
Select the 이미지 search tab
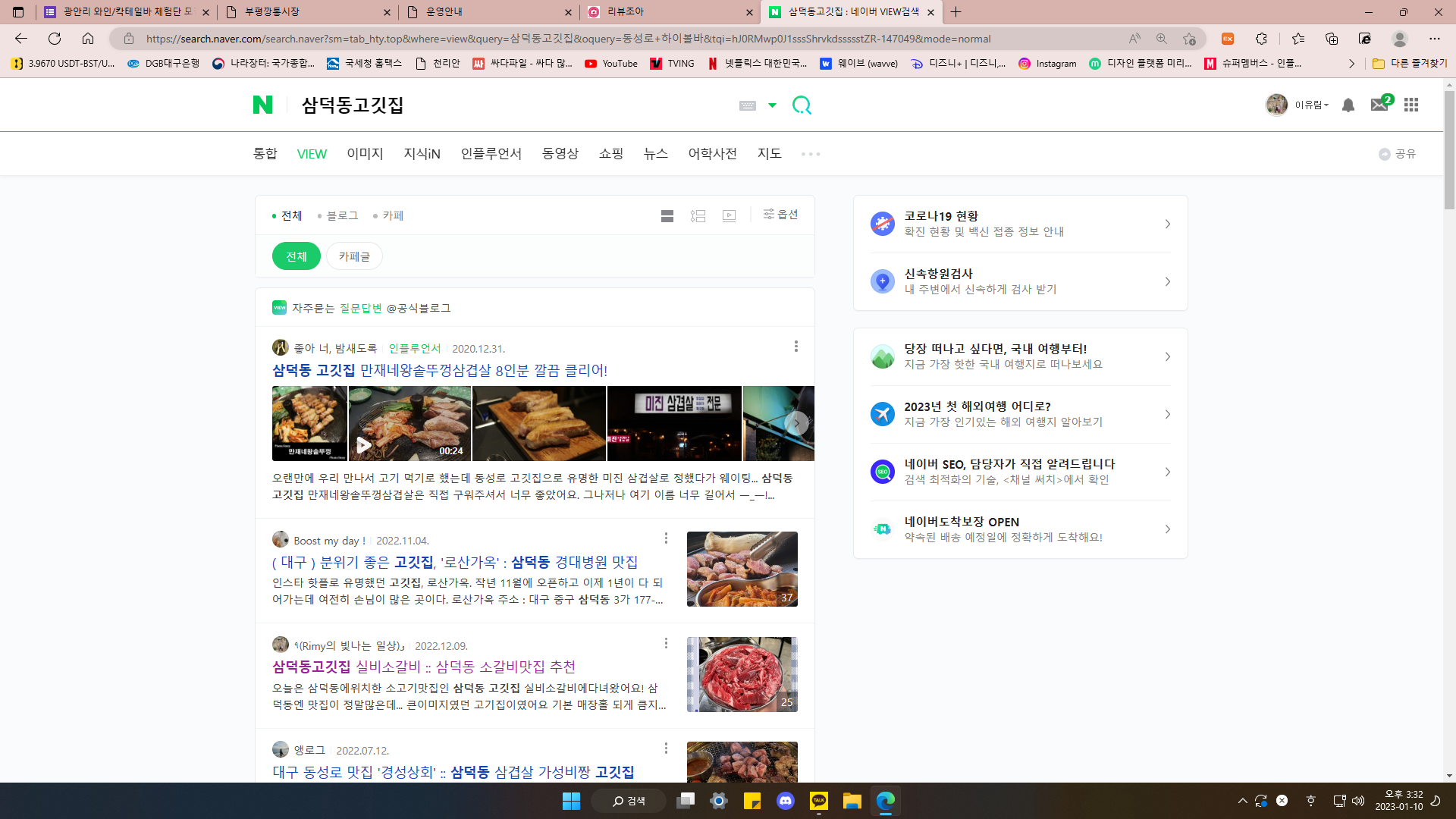click(x=365, y=153)
